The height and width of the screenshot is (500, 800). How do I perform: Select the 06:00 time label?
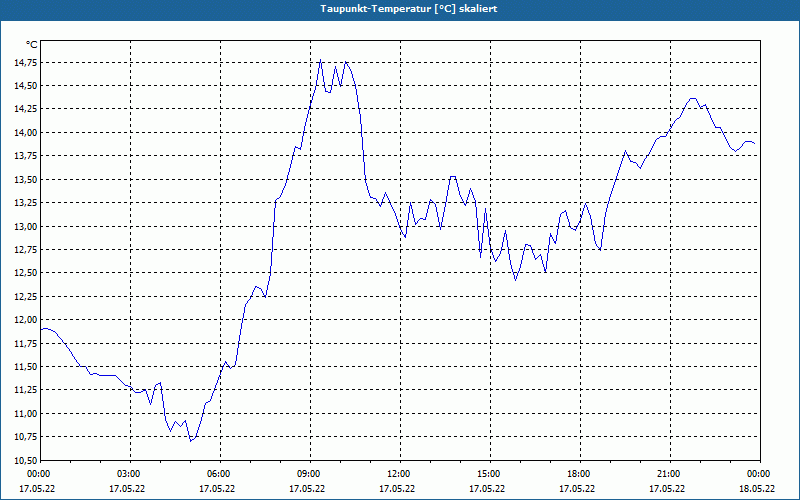(220, 474)
